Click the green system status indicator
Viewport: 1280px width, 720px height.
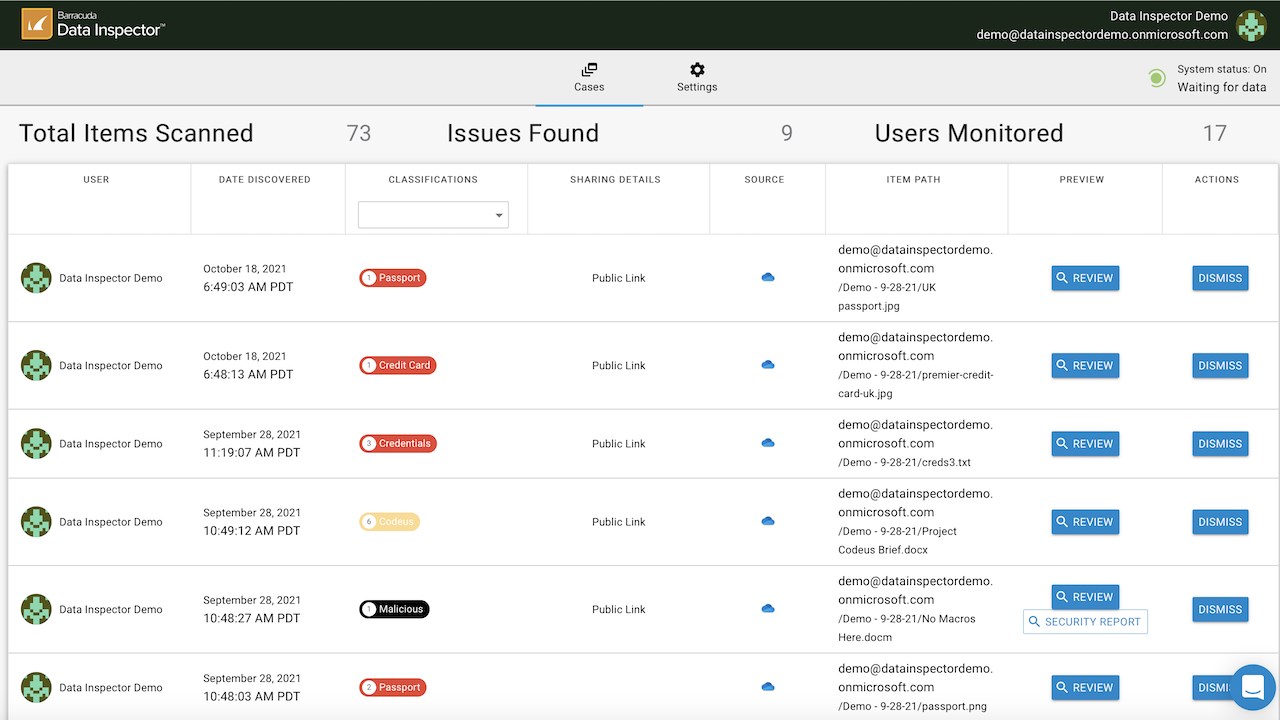coord(1157,78)
